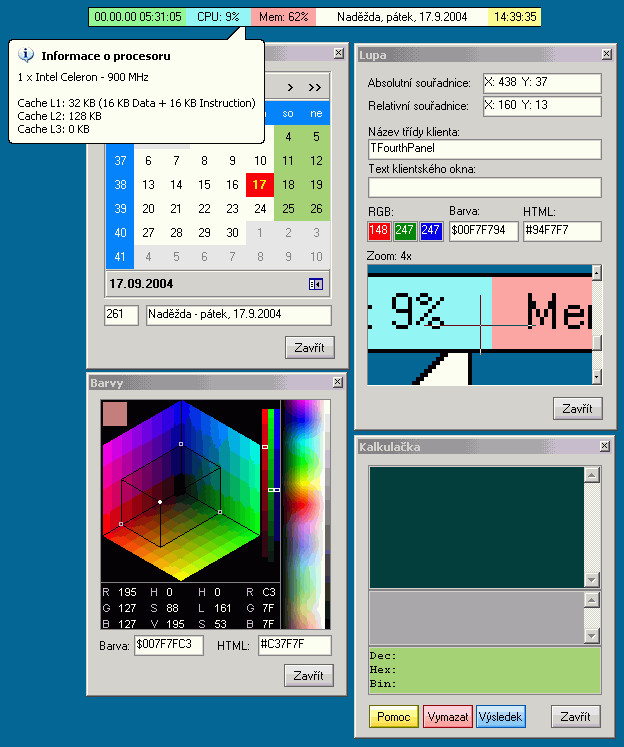Click Barvy HTML field #C37F7F
624x747 pixels.
[x=295, y=645]
